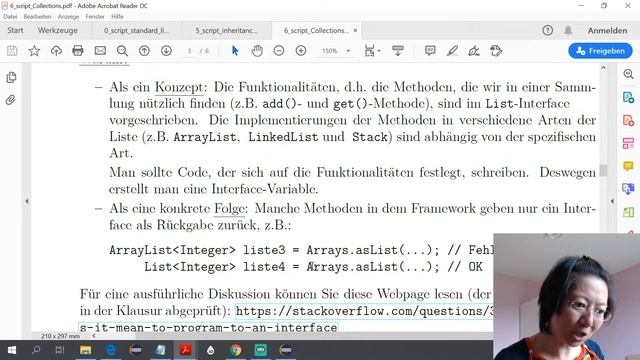This screenshot has width=640, height=360.
Task: Click the Save file icon
Action: tap(12, 51)
